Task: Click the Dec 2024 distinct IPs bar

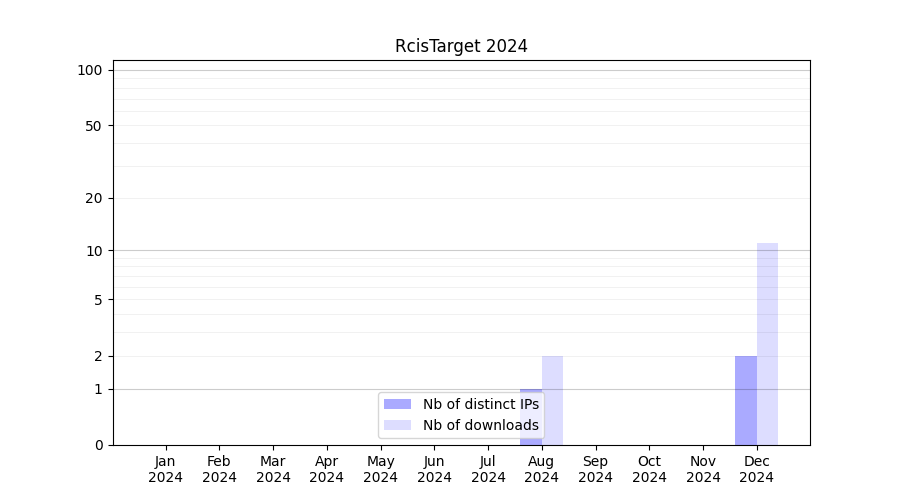Action: 746,400
